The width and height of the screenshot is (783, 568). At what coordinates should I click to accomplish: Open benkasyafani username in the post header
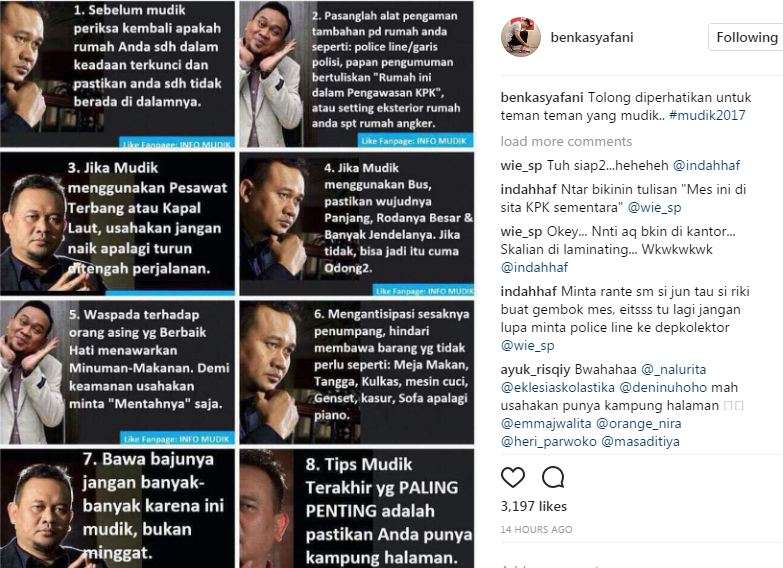pos(592,37)
